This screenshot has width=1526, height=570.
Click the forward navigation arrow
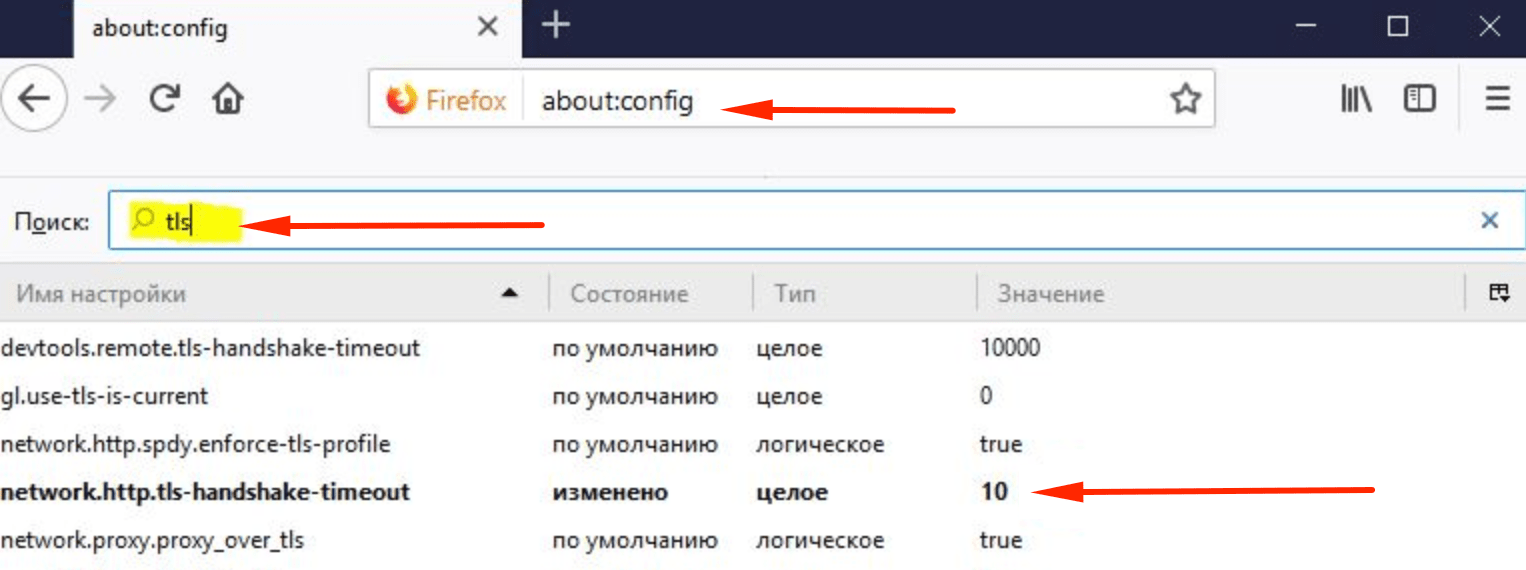tap(100, 99)
